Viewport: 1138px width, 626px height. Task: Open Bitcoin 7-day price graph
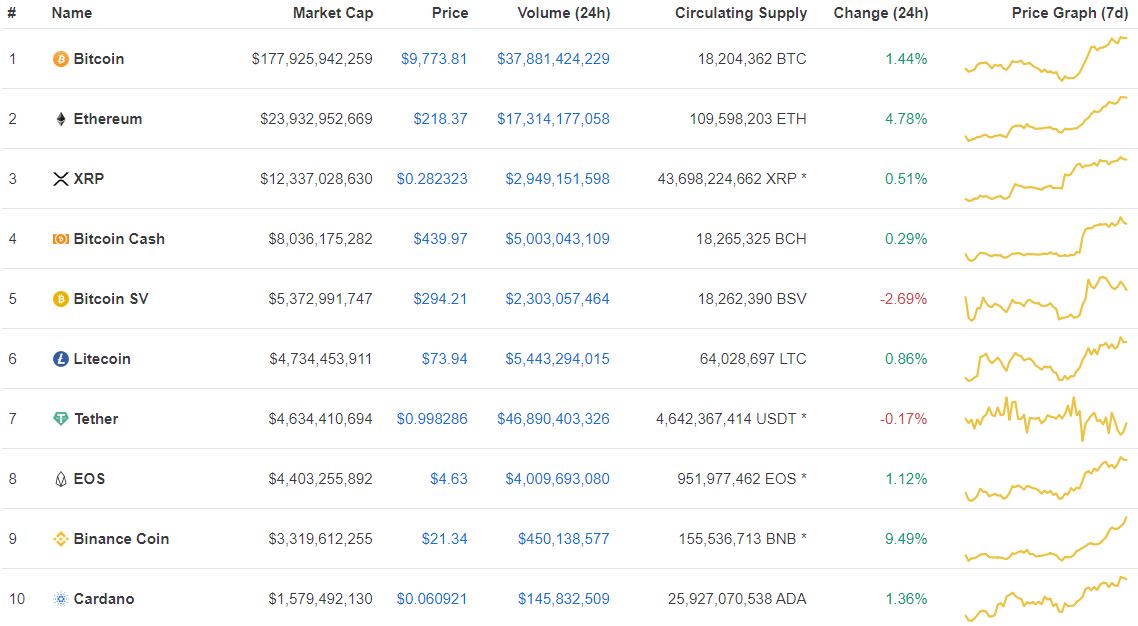click(1046, 58)
